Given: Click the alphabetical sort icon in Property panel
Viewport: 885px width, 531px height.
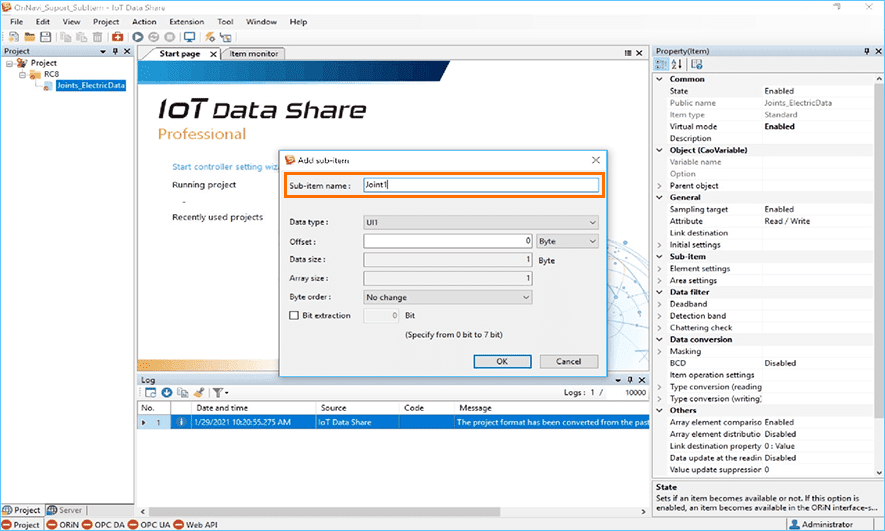Looking at the screenshot, I should pos(677,64).
